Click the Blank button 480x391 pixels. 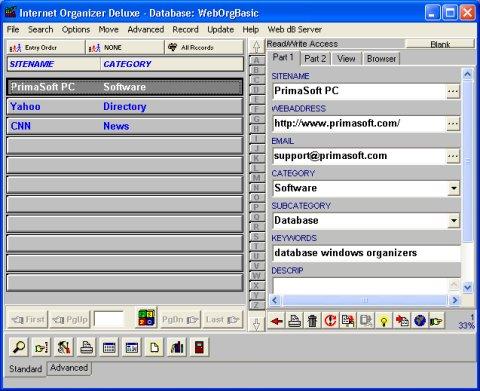point(440,44)
